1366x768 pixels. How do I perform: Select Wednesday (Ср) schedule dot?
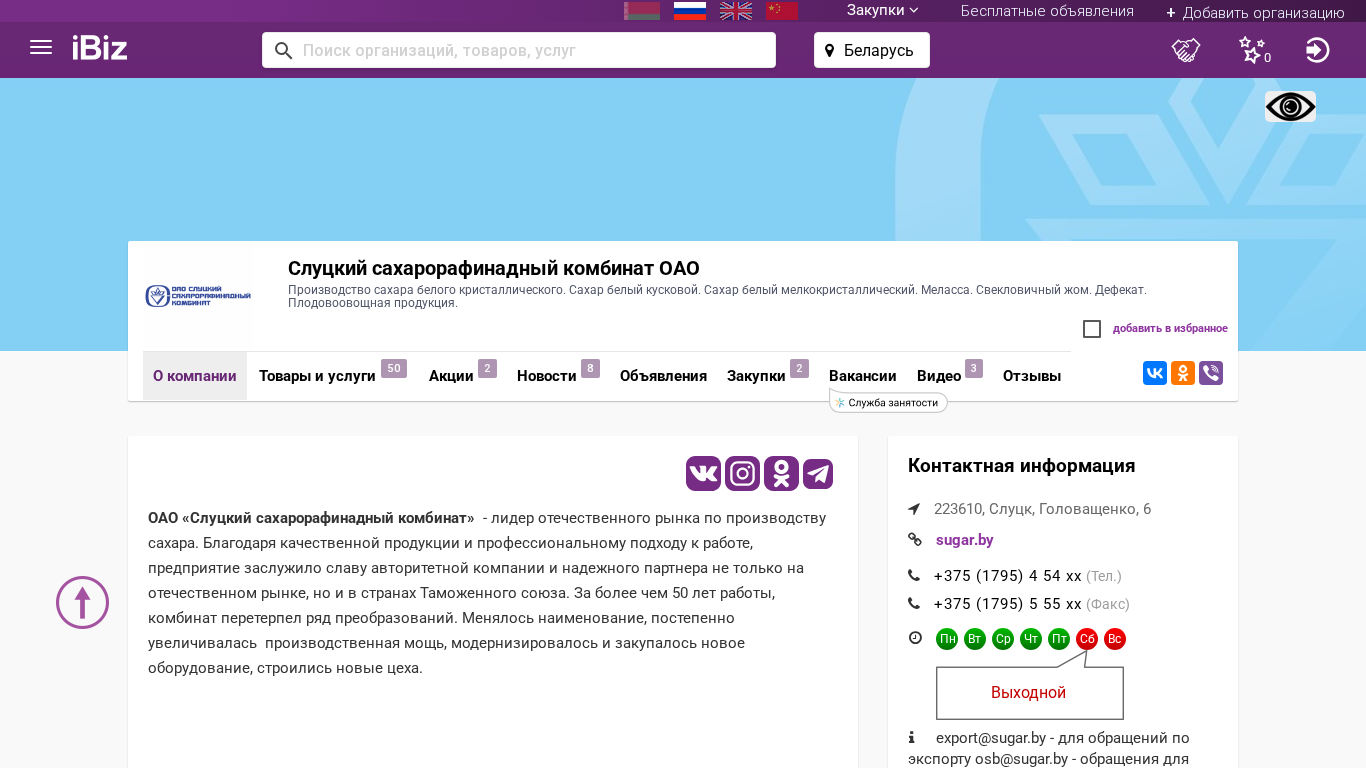click(x=1003, y=639)
